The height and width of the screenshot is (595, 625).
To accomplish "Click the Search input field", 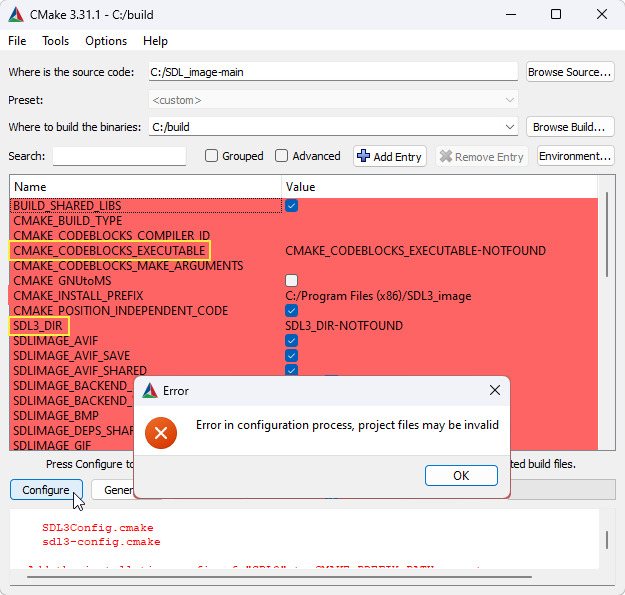I will pos(120,156).
